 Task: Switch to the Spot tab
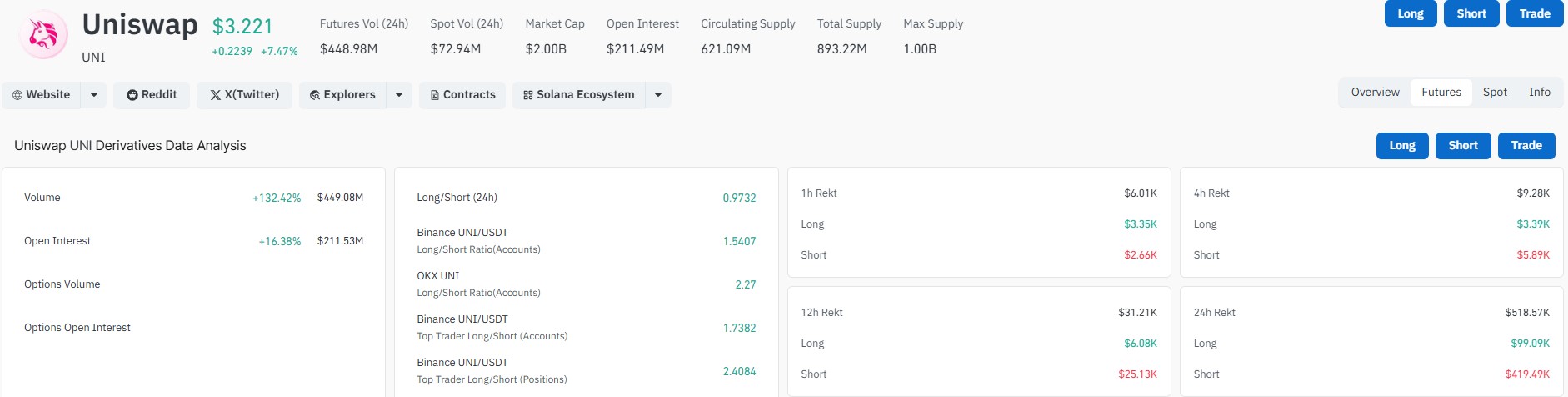point(1495,93)
